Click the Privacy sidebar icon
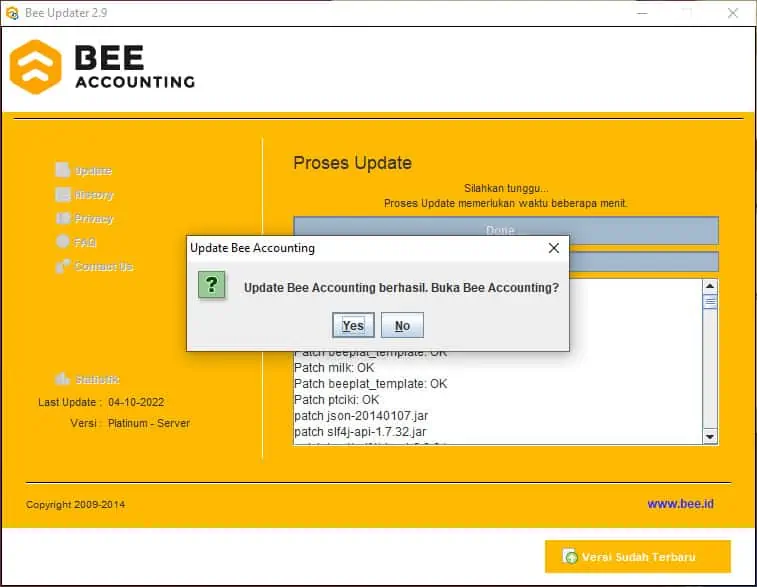 (63, 218)
